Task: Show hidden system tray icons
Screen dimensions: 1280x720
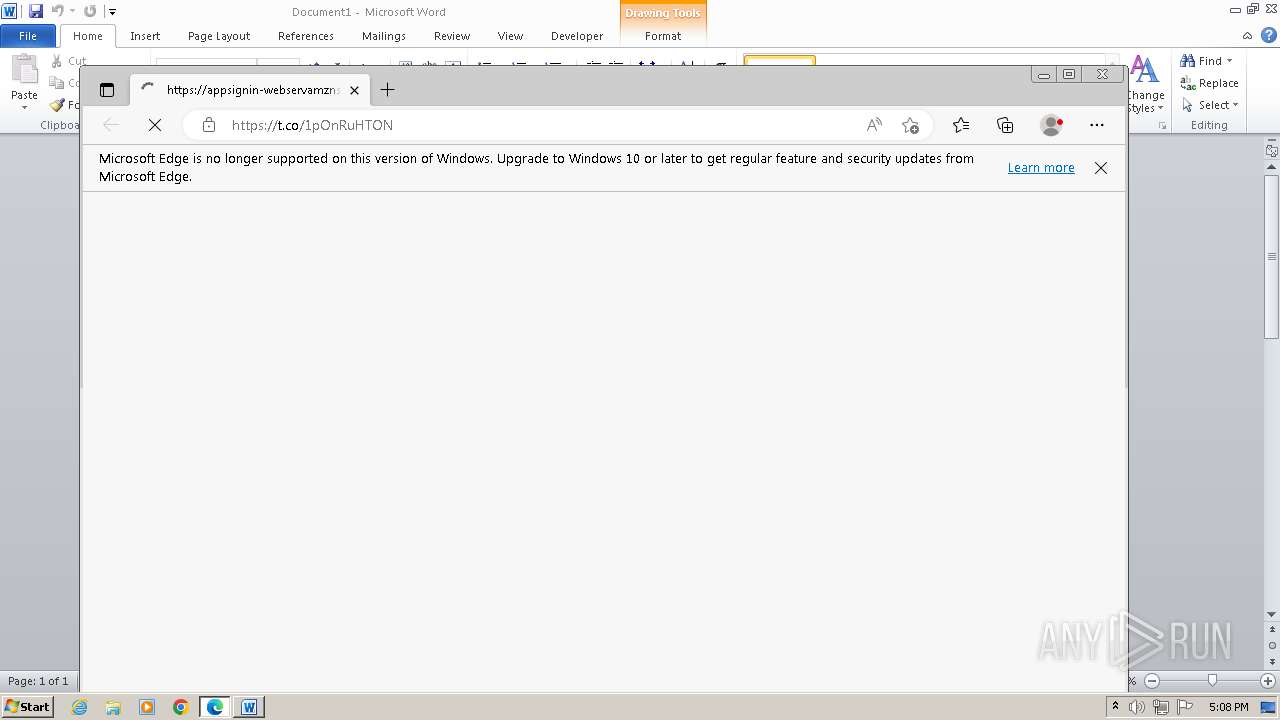Action: pyautogui.click(x=1115, y=706)
